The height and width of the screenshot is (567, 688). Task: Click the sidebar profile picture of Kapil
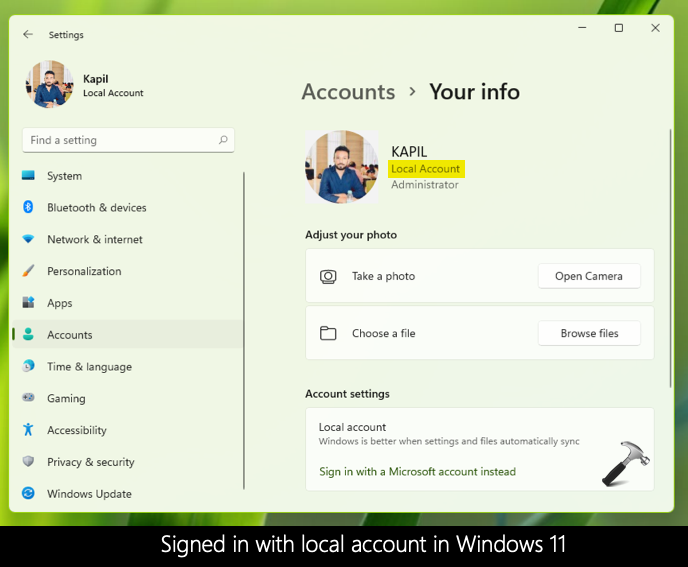pyautogui.click(x=50, y=84)
